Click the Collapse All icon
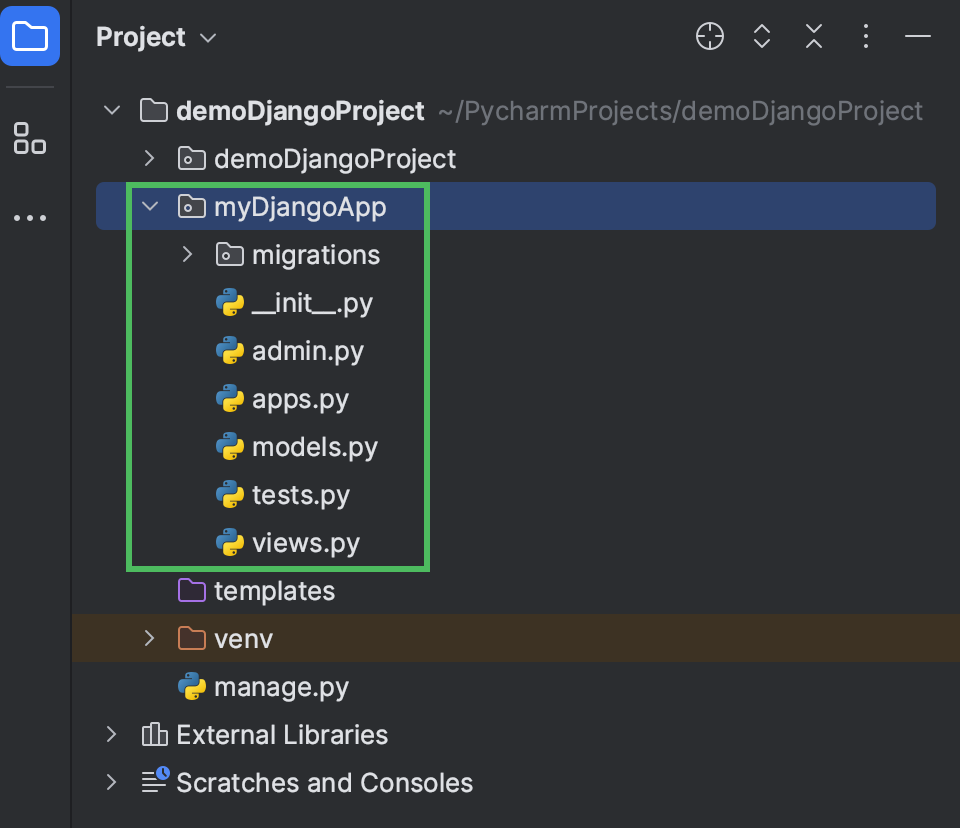960x828 pixels. 813,36
